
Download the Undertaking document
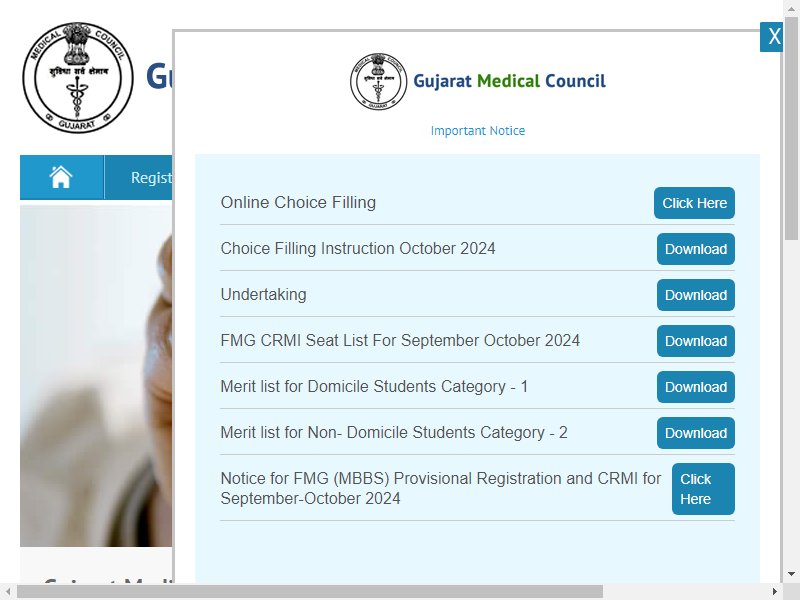coord(696,295)
